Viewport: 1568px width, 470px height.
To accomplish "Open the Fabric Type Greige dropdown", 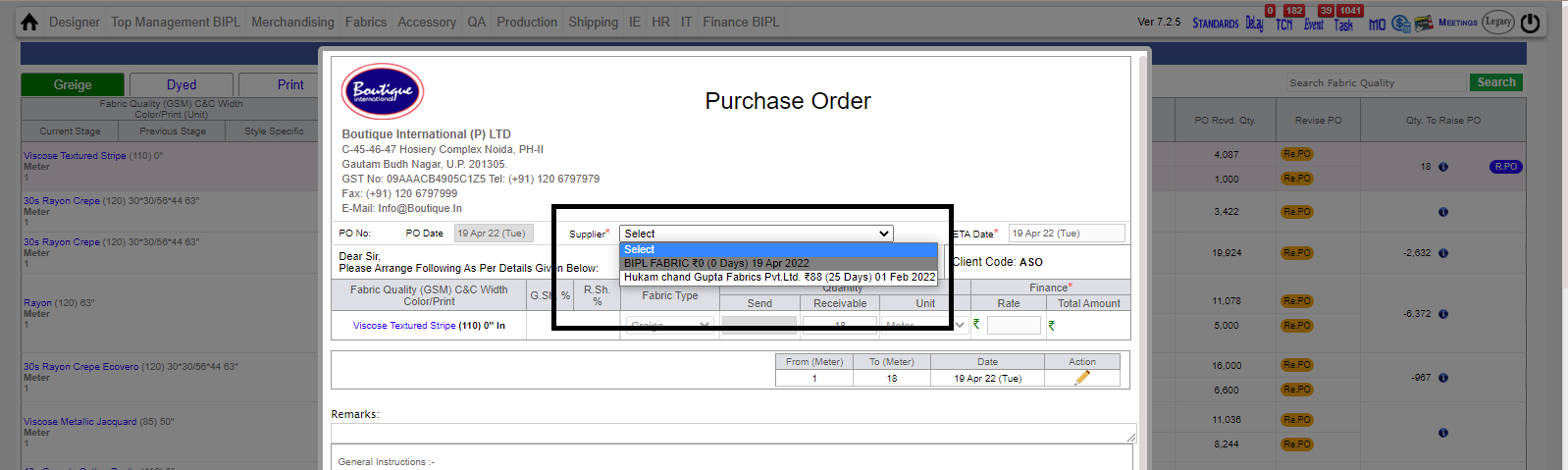I will (669, 325).
